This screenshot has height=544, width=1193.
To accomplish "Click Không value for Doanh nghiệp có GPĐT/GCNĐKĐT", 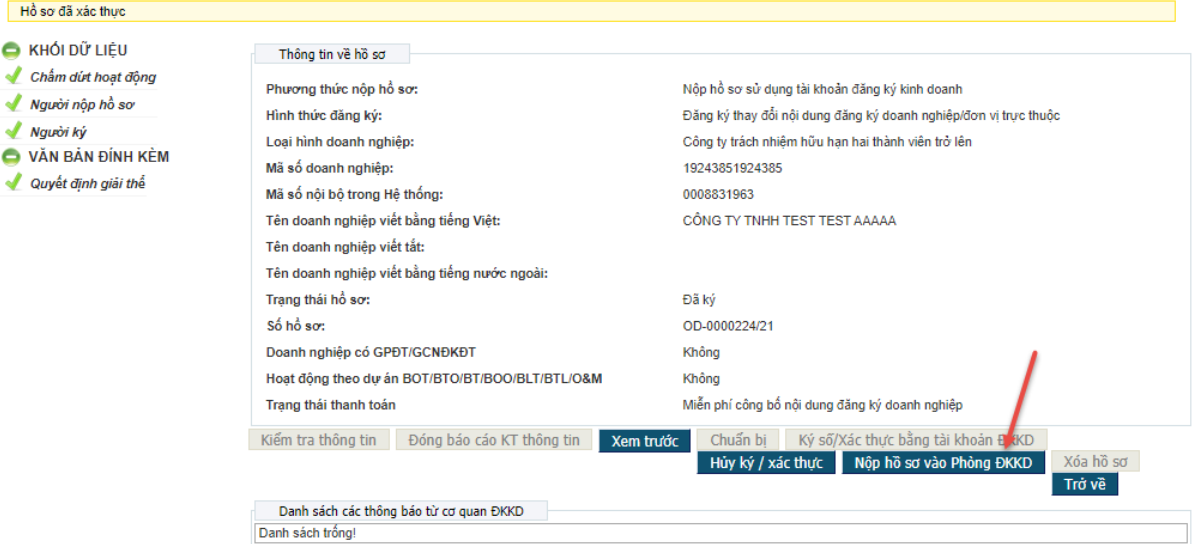I will (x=701, y=353).
